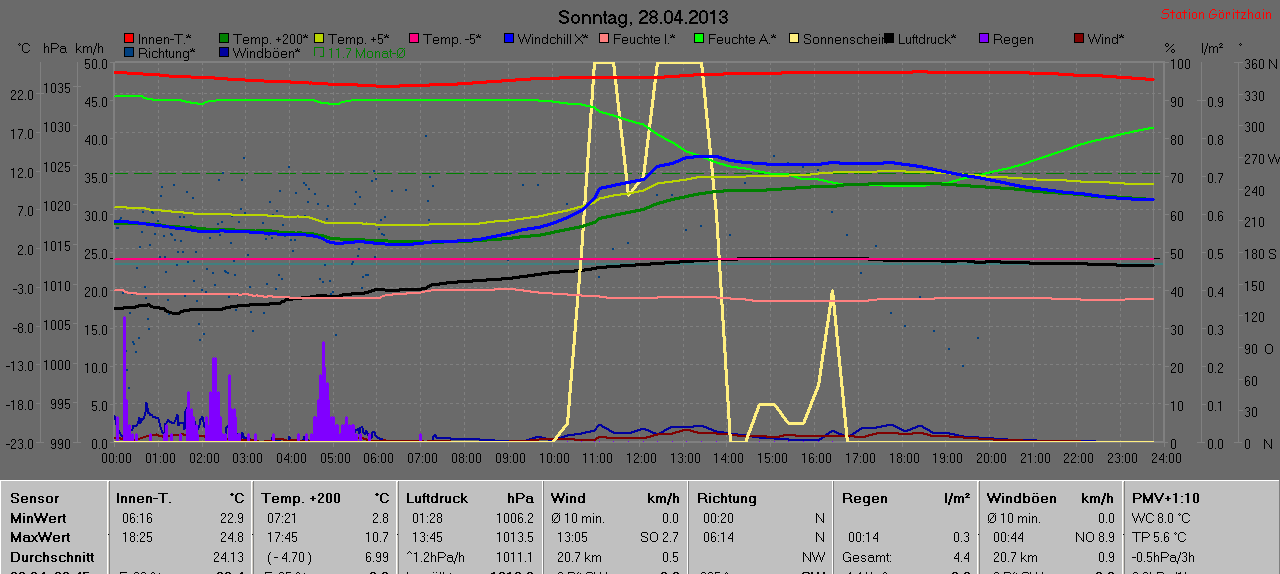Click the '24:00' time axis label

(x=1165, y=457)
